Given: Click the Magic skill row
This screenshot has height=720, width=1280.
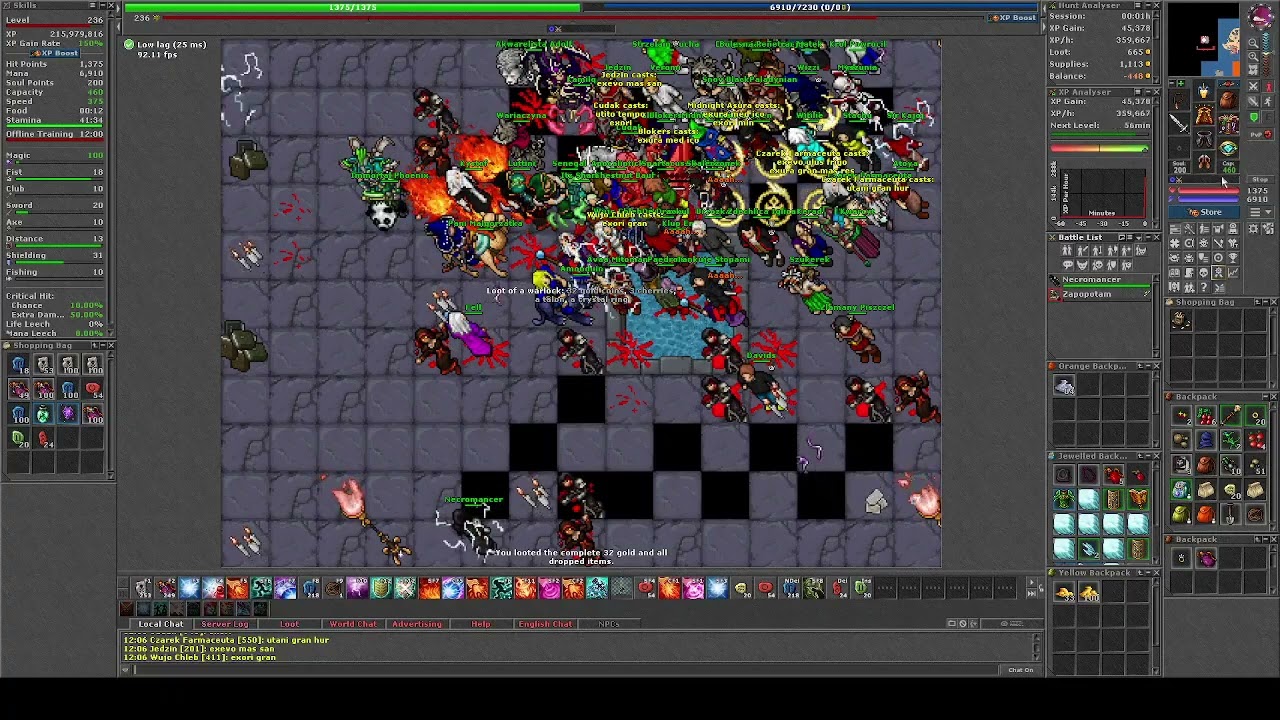Looking at the screenshot, I should coord(55,156).
